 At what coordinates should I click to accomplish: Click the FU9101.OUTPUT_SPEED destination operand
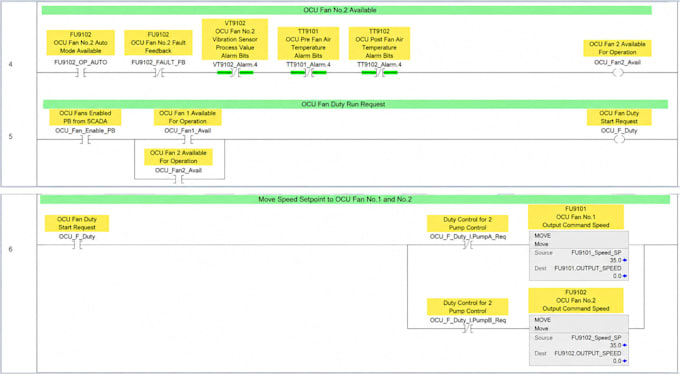coord(588,268)
